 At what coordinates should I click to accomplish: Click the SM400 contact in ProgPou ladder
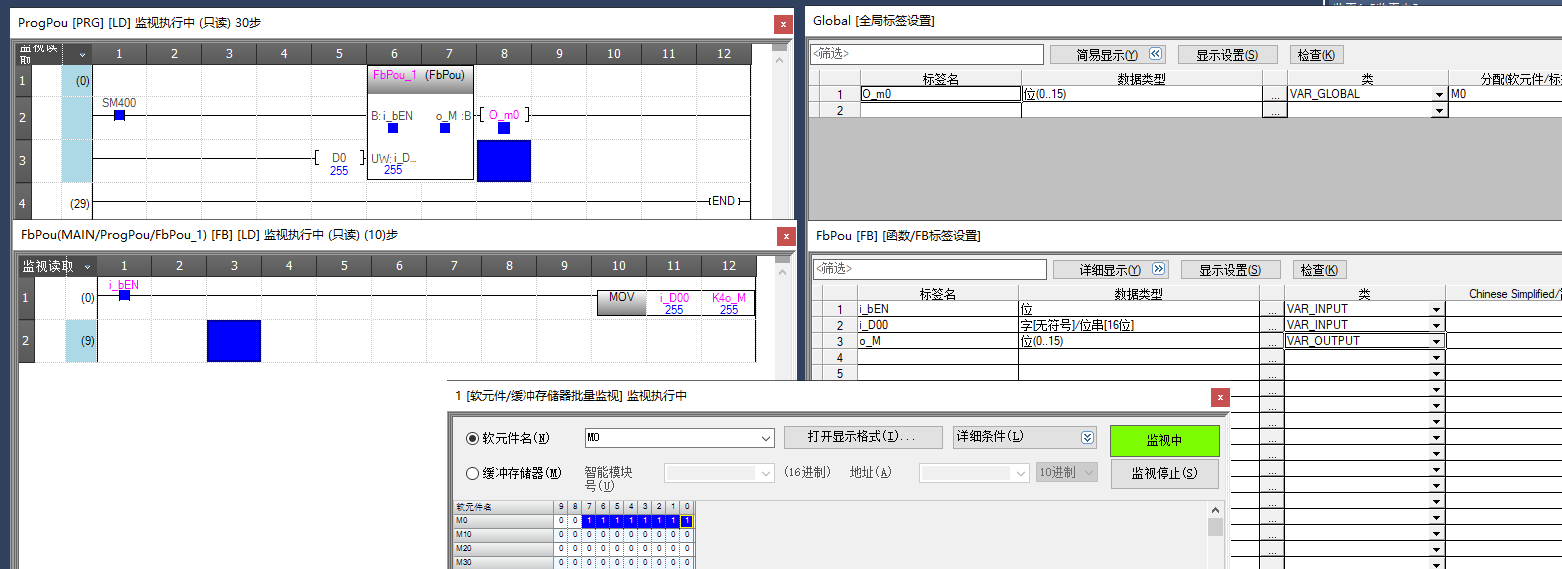119,114
